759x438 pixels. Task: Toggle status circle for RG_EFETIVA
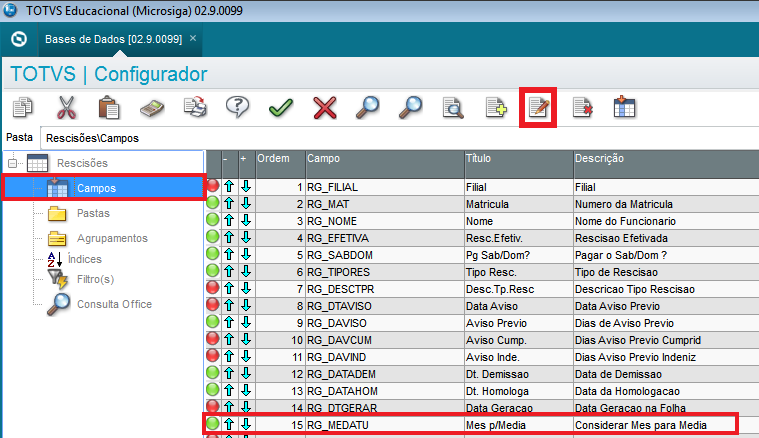point(213,237)
